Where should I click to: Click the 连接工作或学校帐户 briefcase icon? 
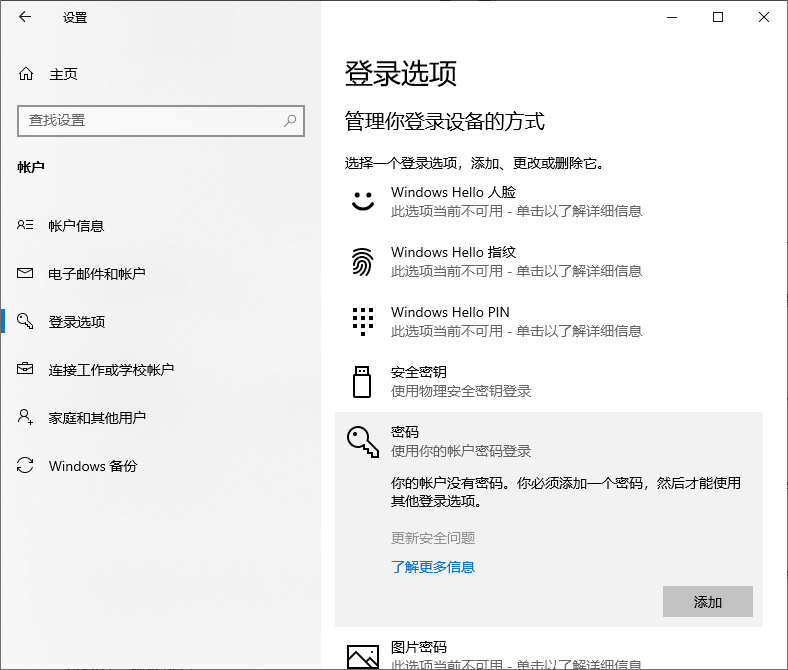coord(25,369)
